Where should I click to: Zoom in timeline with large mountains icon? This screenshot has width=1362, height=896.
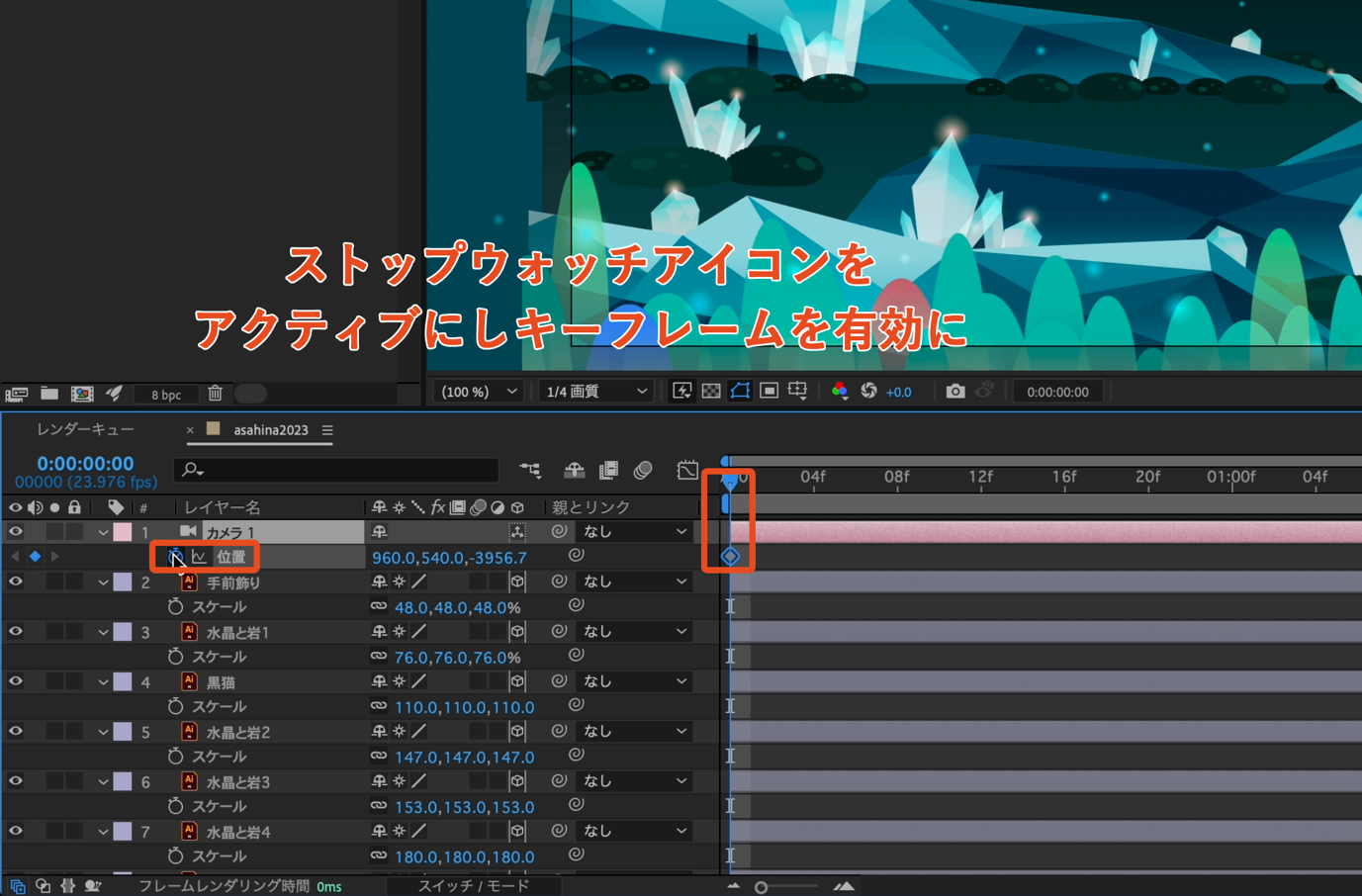tap(844, 886)
